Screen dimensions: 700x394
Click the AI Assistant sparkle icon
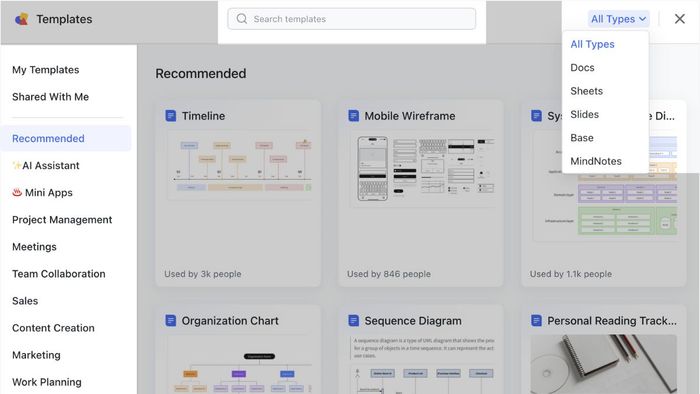(x=17, y=166)
